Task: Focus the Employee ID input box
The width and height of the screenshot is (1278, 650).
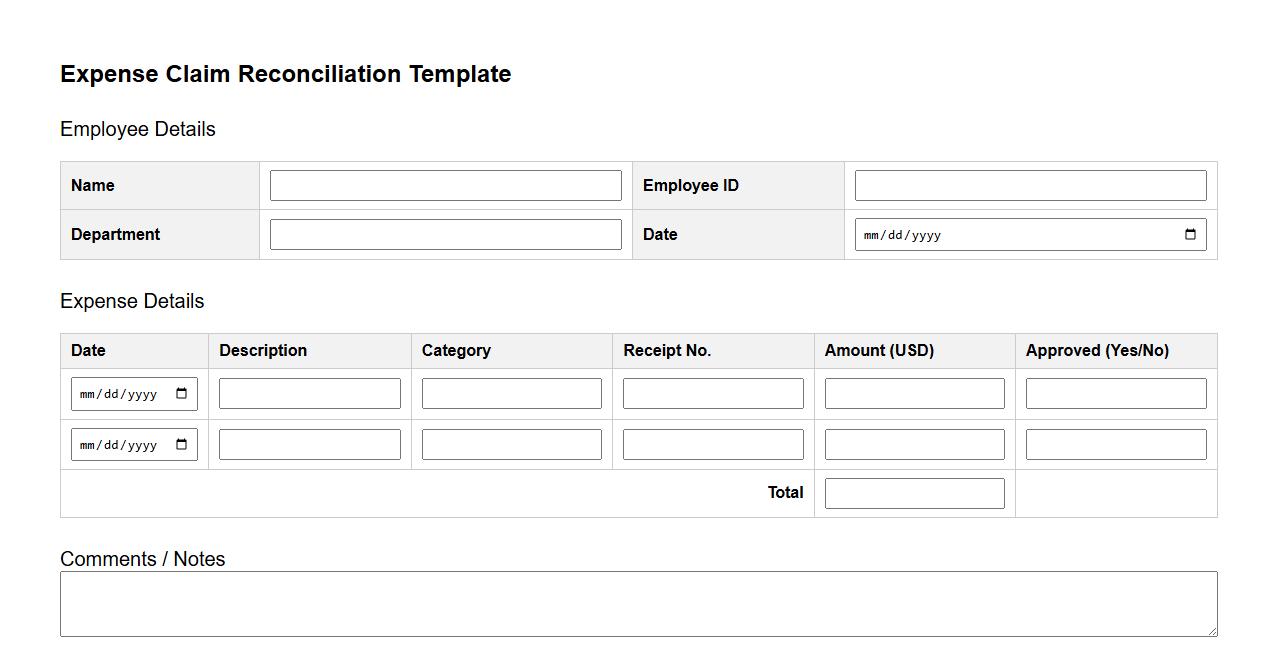Action: tap(1030, 186)
